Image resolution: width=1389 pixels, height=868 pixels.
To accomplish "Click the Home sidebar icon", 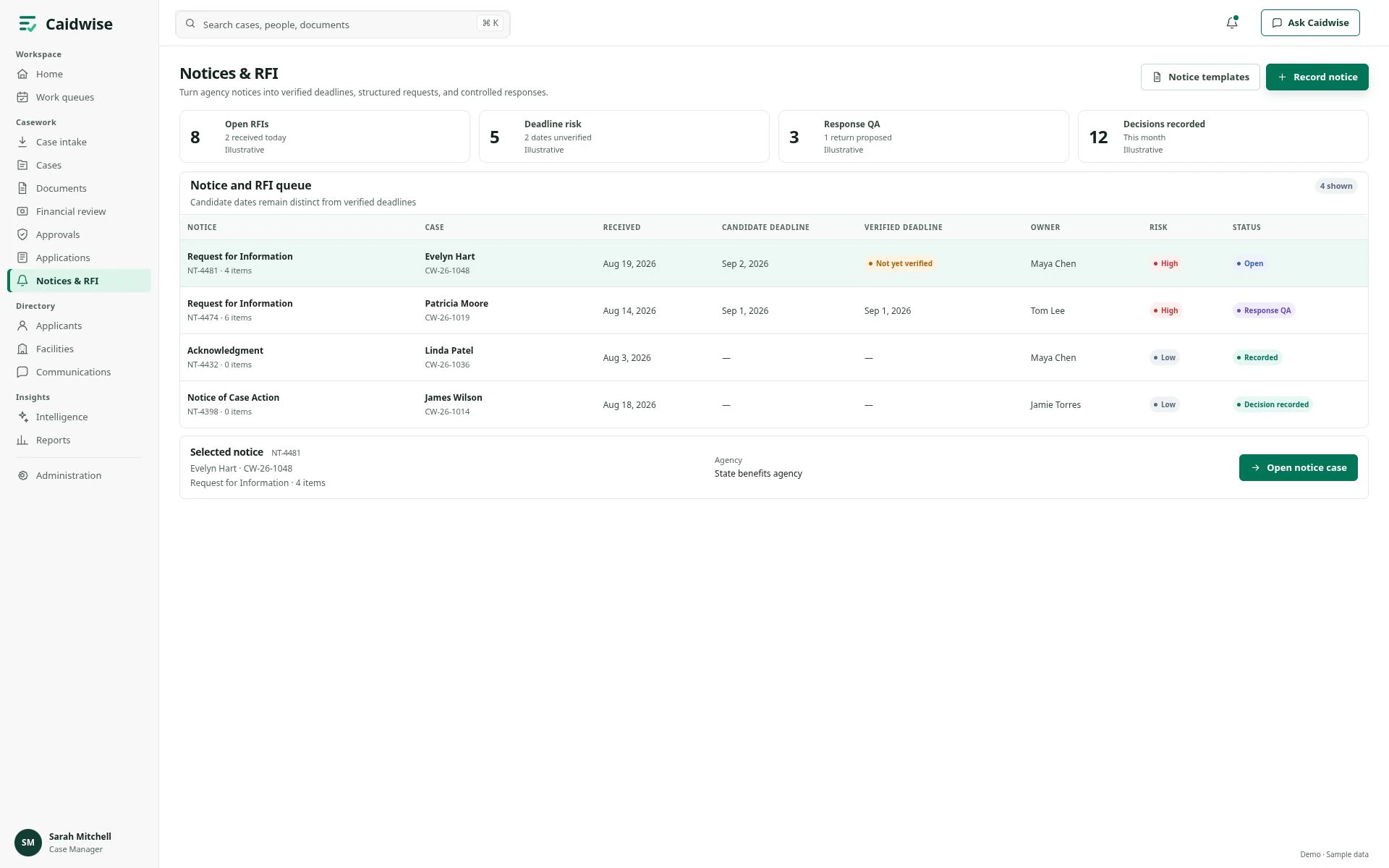I will [x=22, y=74].
